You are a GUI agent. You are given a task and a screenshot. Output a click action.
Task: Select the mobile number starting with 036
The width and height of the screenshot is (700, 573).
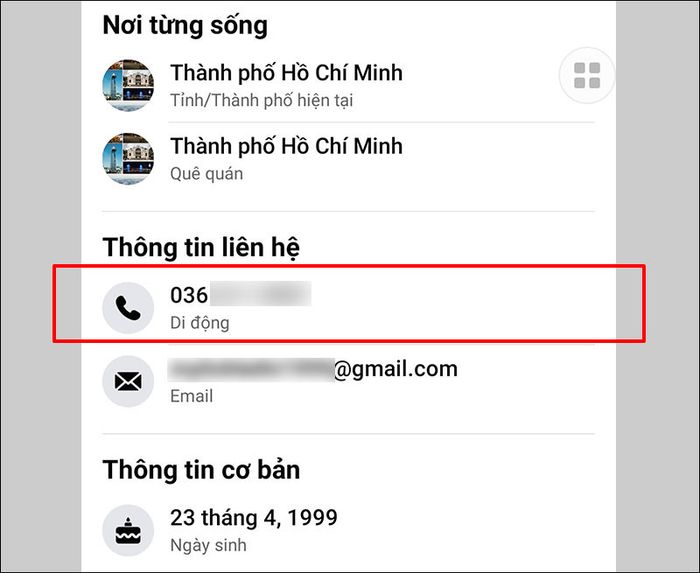241,295
